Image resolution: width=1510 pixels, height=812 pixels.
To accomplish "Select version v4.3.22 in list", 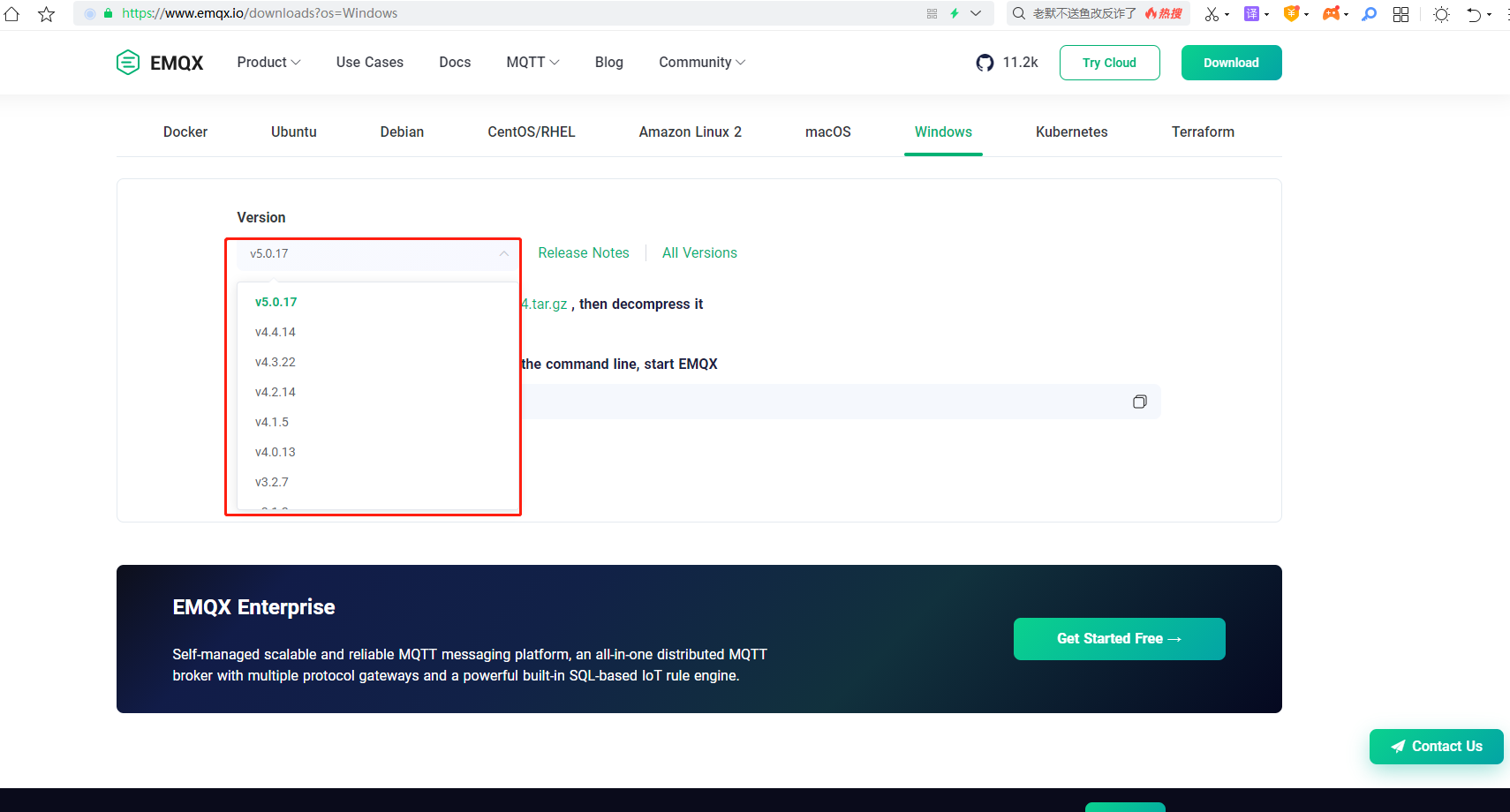I will 378,362.
